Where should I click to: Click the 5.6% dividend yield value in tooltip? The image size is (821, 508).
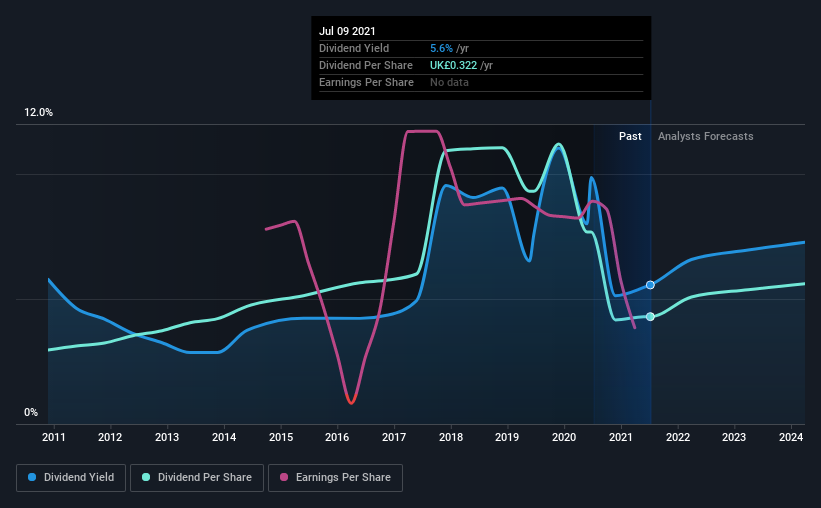441,48
